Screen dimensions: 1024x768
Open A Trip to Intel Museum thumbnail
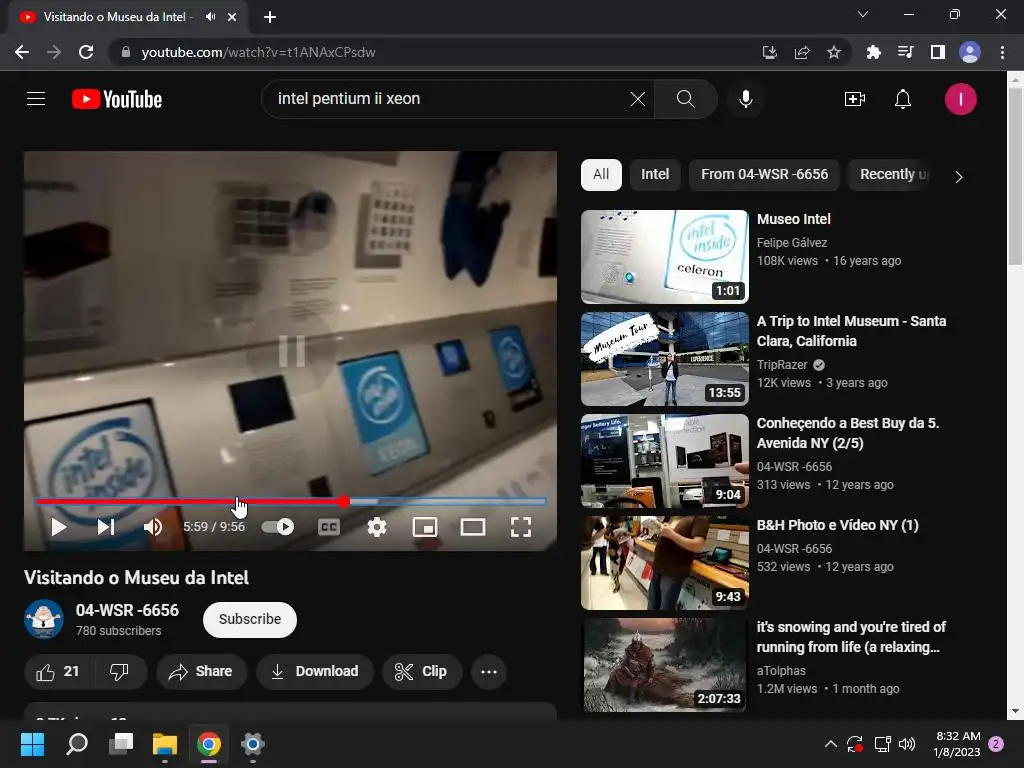(x=664, y=359)
